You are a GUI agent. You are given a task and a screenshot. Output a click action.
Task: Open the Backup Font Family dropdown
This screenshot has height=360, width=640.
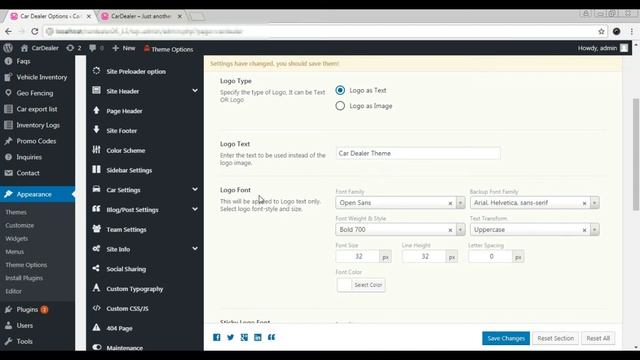click(534, 202)
